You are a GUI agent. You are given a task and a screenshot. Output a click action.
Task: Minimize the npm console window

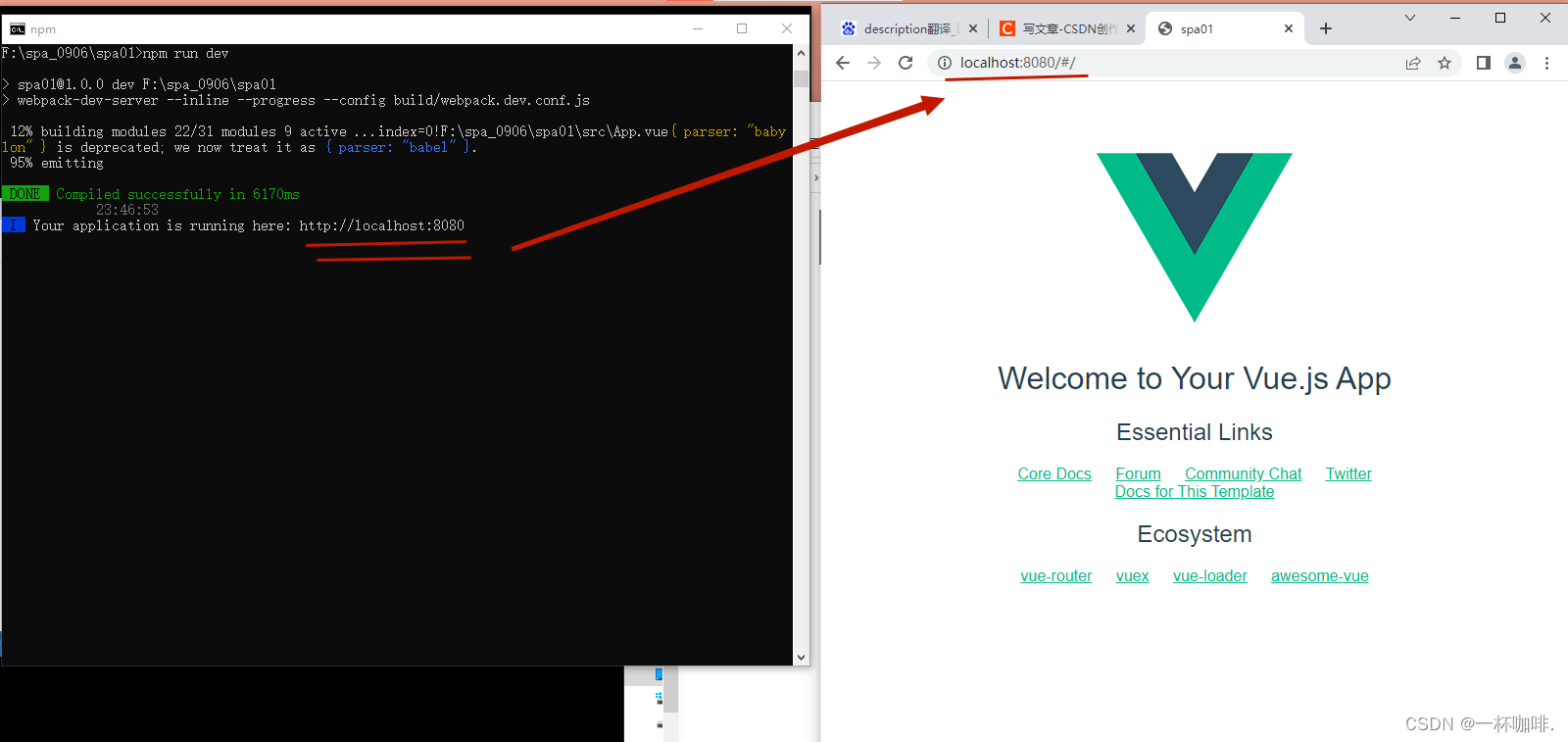(x=698, y=28)
